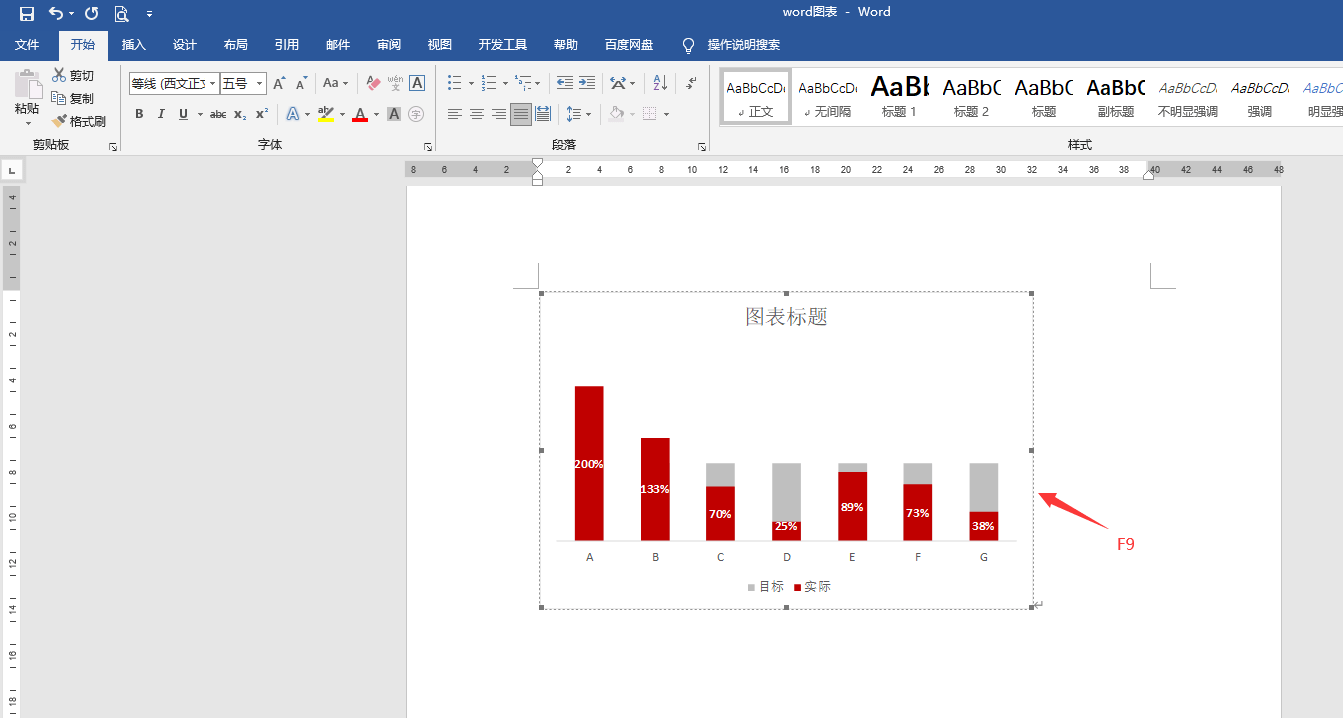This screenshot has height=718, width=1343.
Task: Apply the 标题 1 heading style
Action: (x=899, y=97)
